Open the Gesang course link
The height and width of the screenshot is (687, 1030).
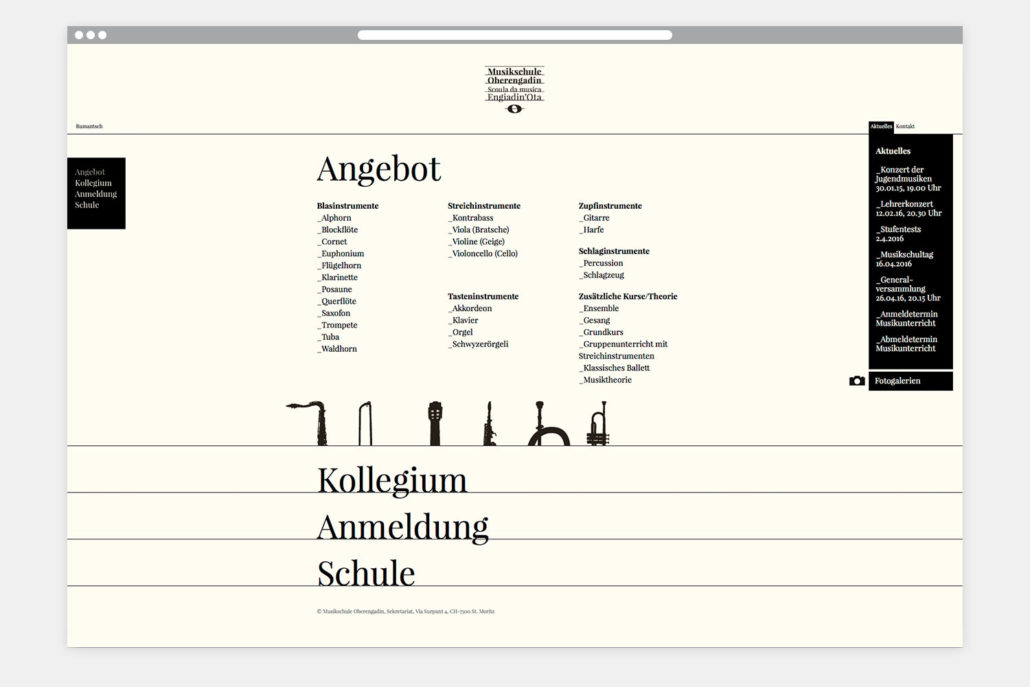[594, 321]
